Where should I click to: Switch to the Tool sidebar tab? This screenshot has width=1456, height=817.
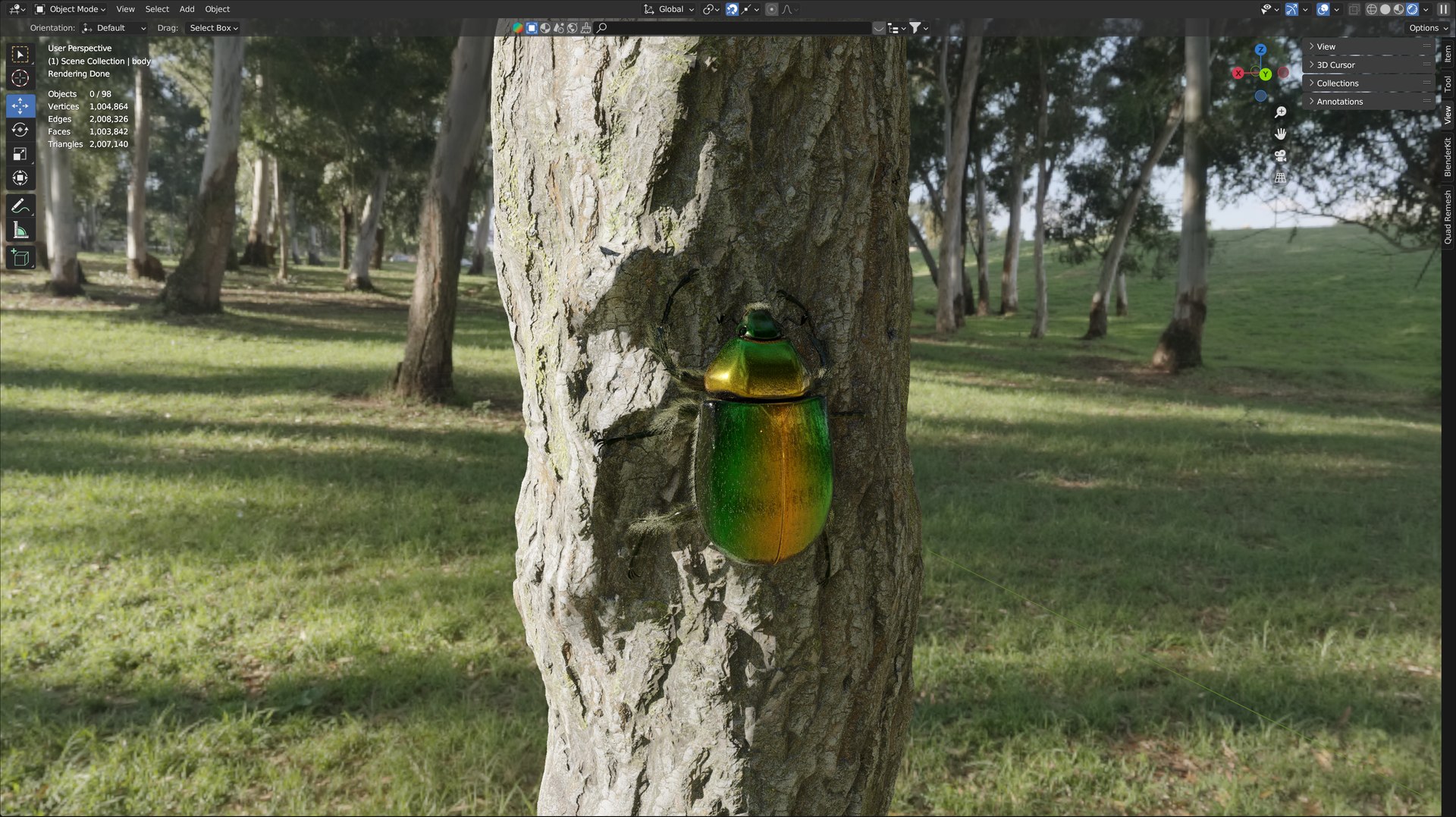coord(1448,83)
